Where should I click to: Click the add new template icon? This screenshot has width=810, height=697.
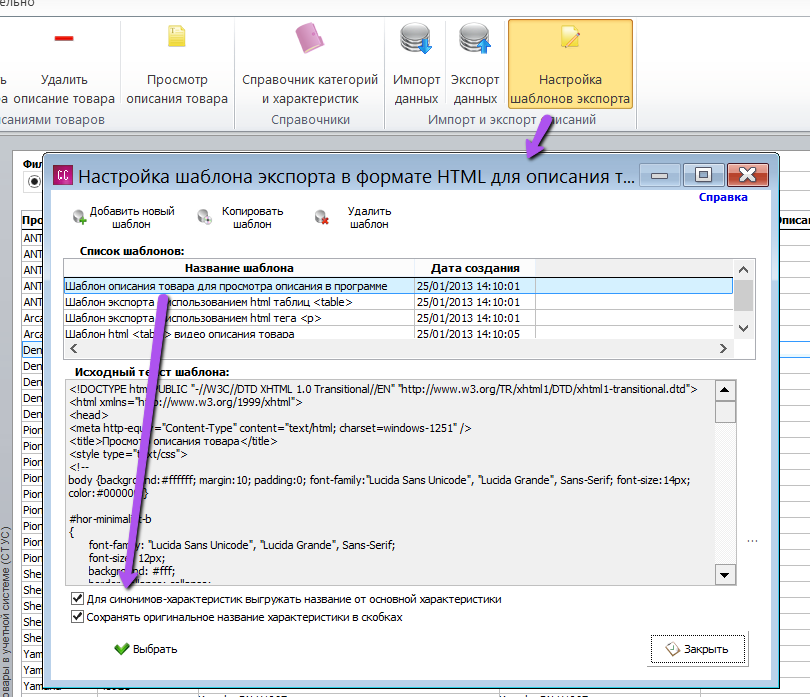click(79, 217)
